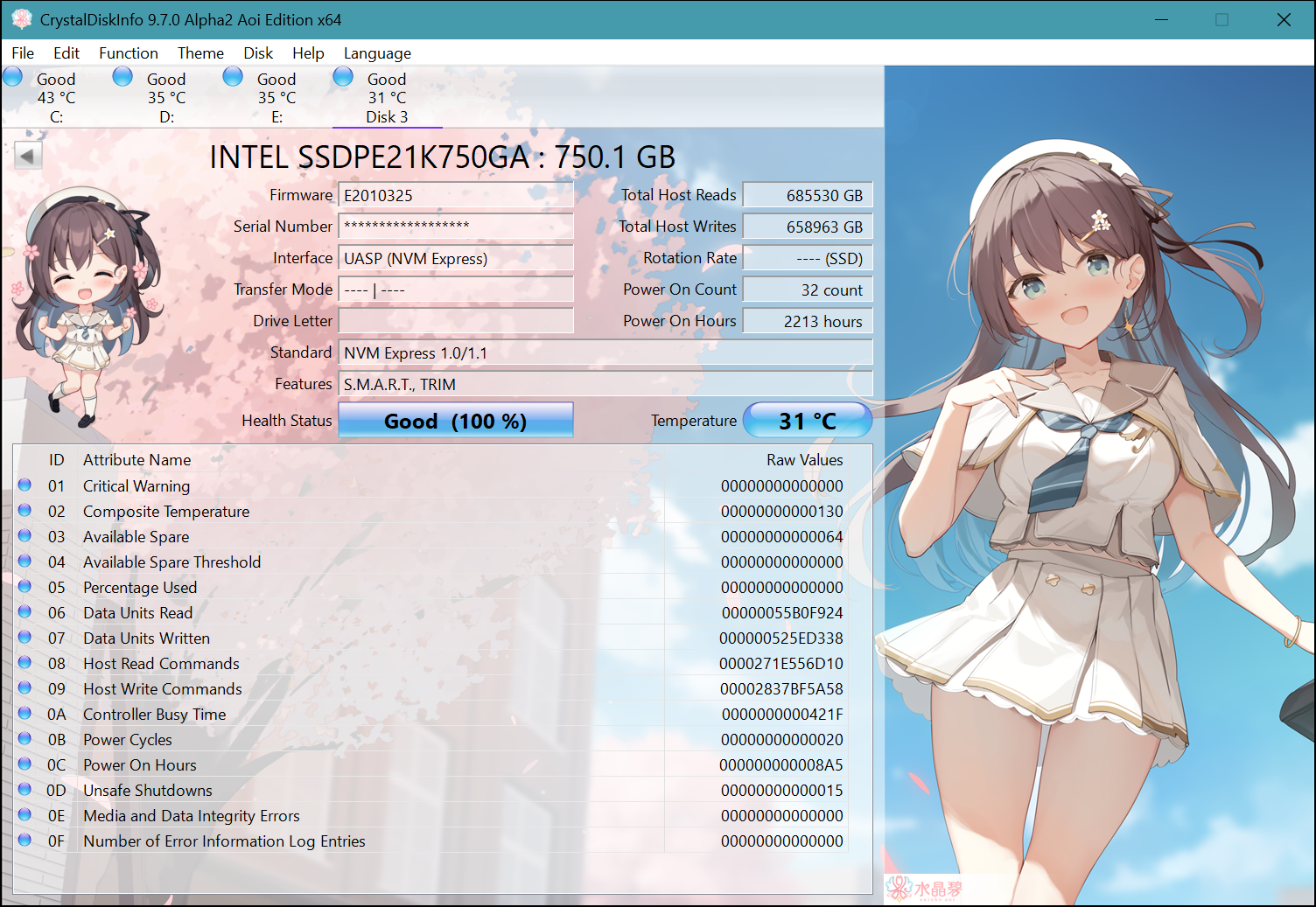Open the Theme menu

point(200,53)
